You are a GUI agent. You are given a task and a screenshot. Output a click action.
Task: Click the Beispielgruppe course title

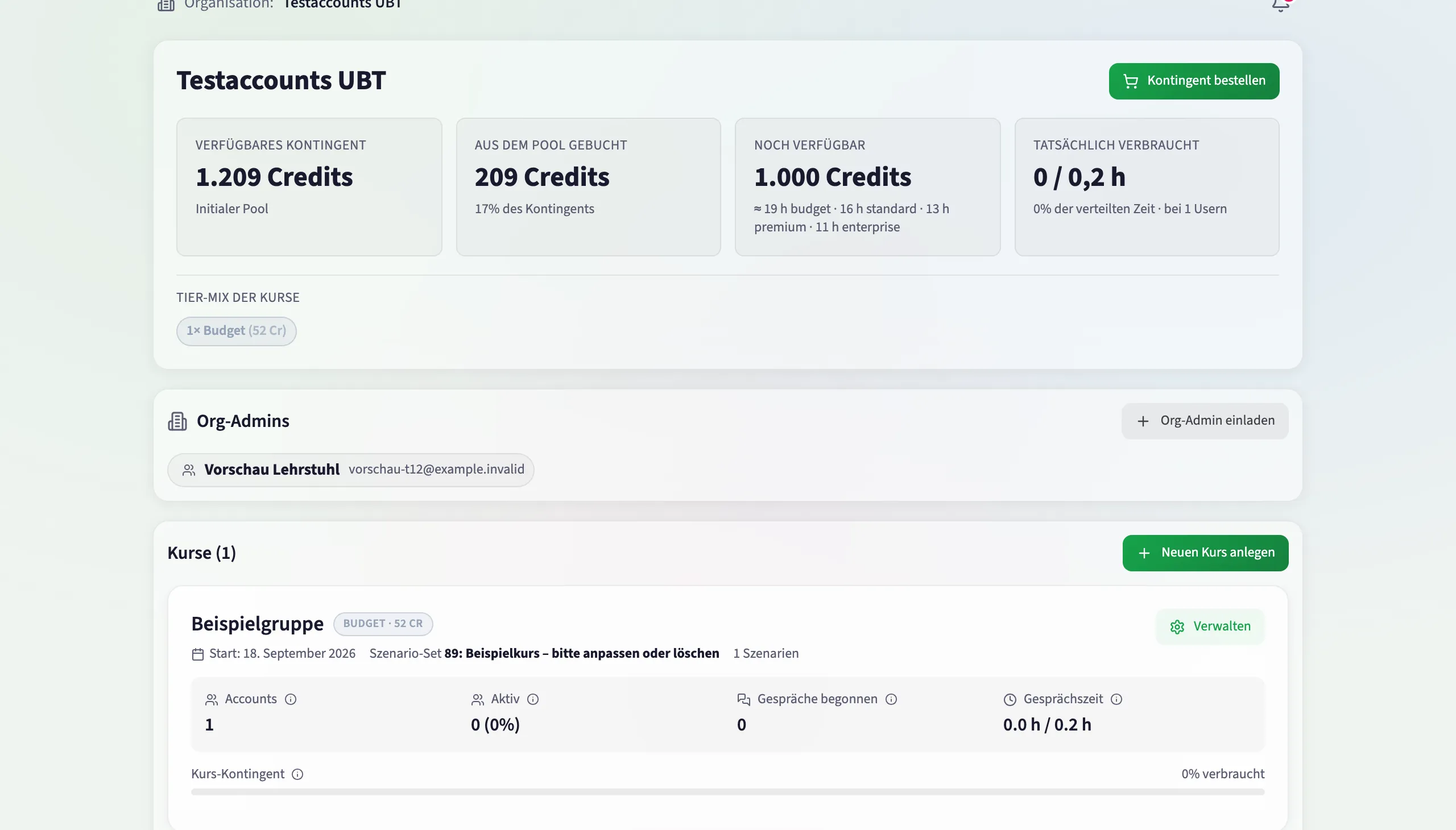coord(257,624)
